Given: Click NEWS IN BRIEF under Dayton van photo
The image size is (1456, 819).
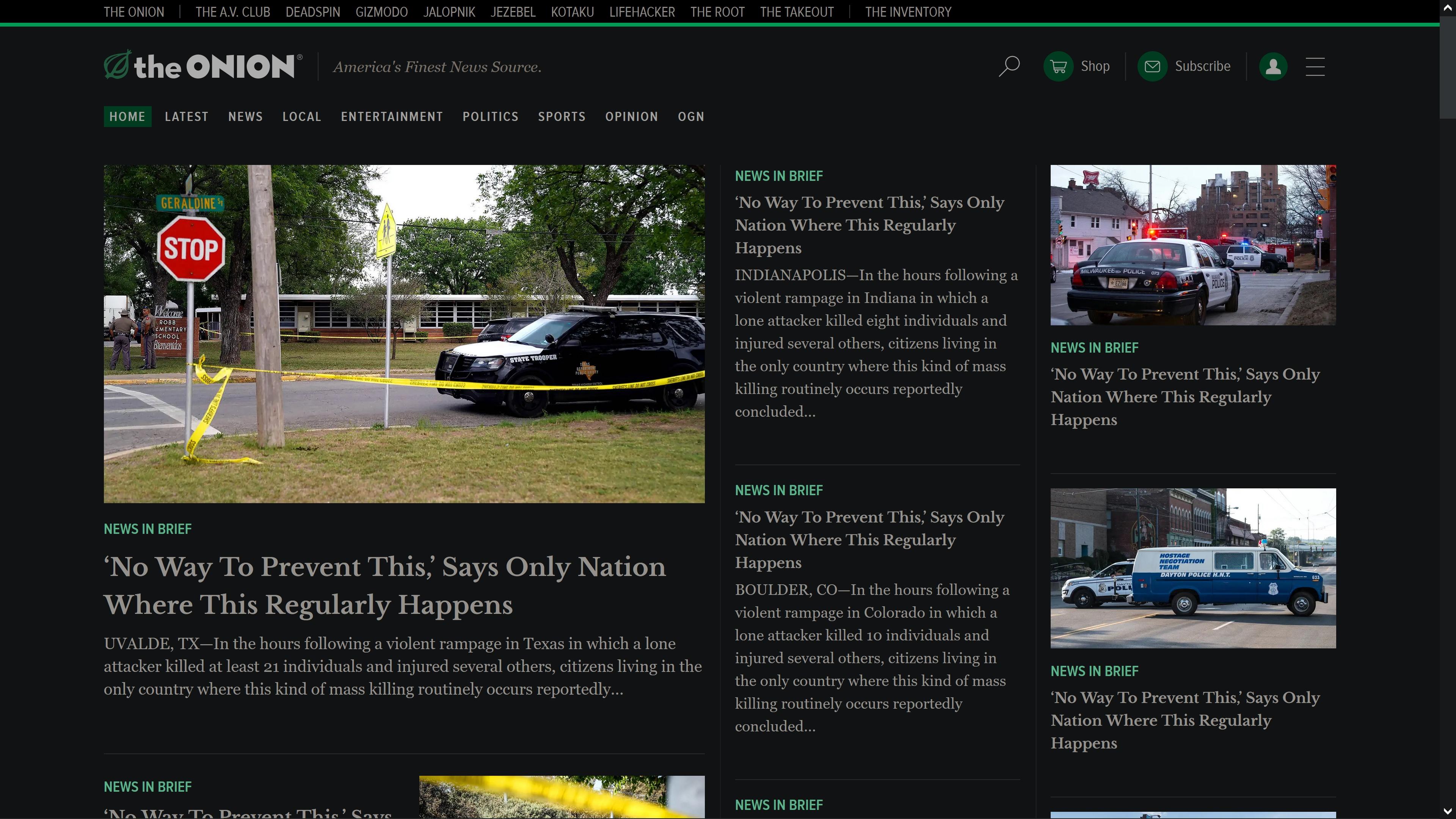Looking at the screenshot, I should click(1094, 671).
